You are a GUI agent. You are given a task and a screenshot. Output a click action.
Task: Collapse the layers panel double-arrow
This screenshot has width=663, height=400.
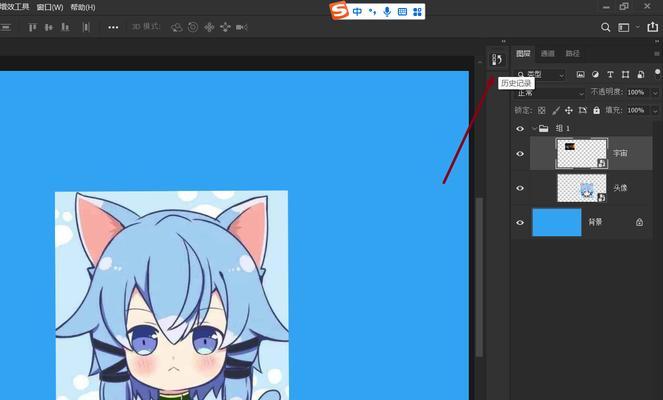(x=657, y=41)
